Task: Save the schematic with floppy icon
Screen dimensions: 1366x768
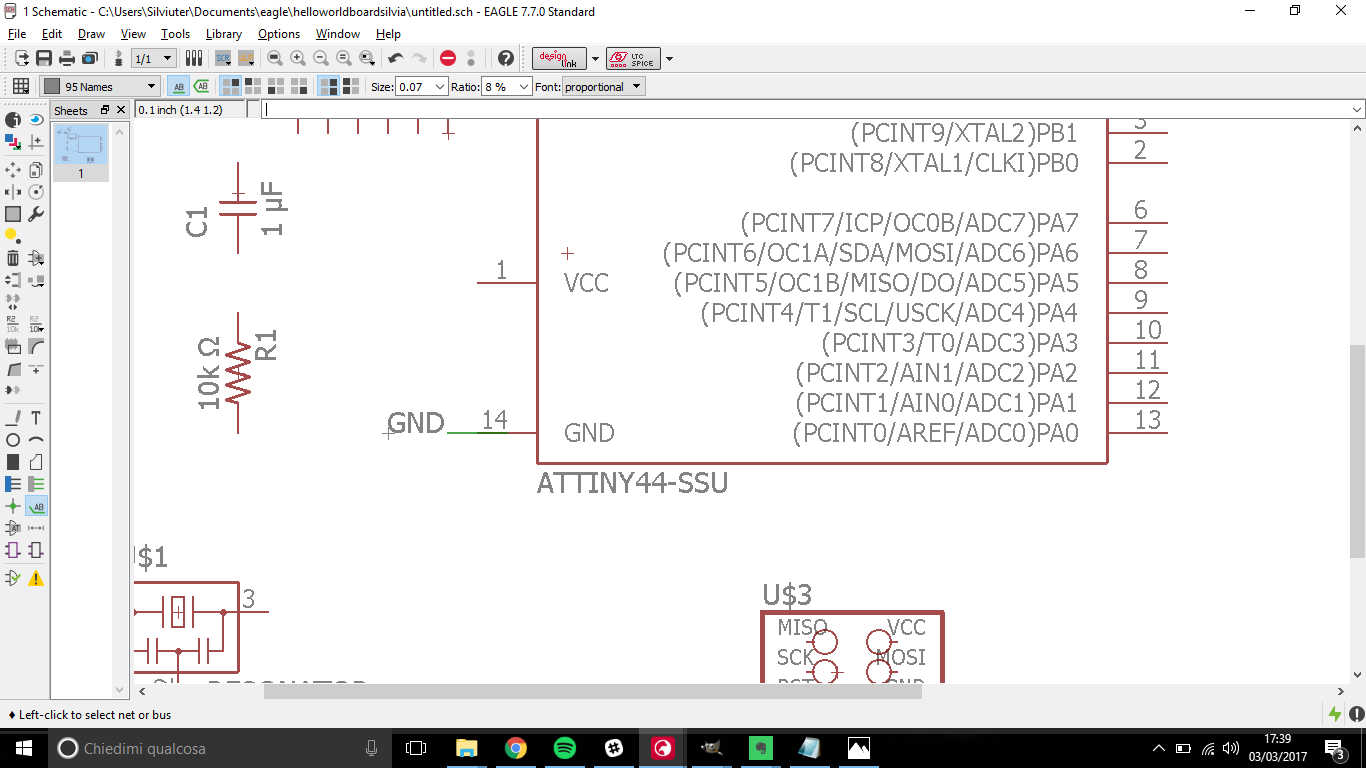Action: click(x=44, y=58)
